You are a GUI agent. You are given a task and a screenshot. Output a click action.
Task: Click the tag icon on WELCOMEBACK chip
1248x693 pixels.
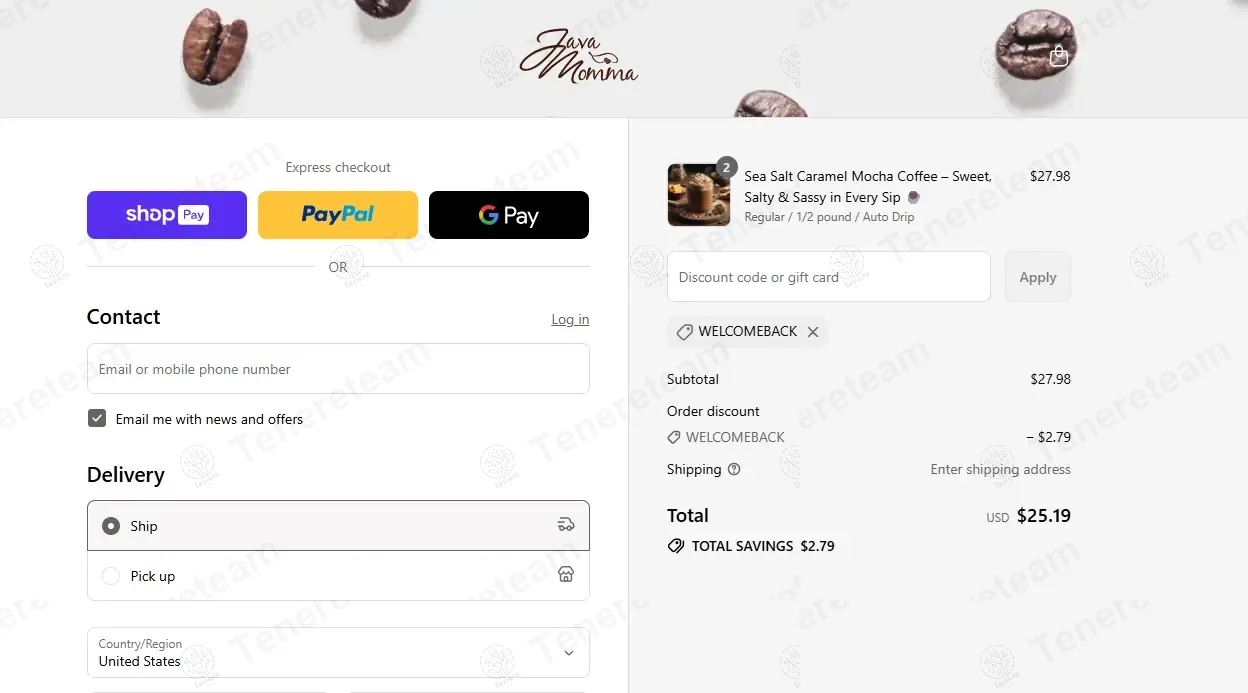(684, 332)
